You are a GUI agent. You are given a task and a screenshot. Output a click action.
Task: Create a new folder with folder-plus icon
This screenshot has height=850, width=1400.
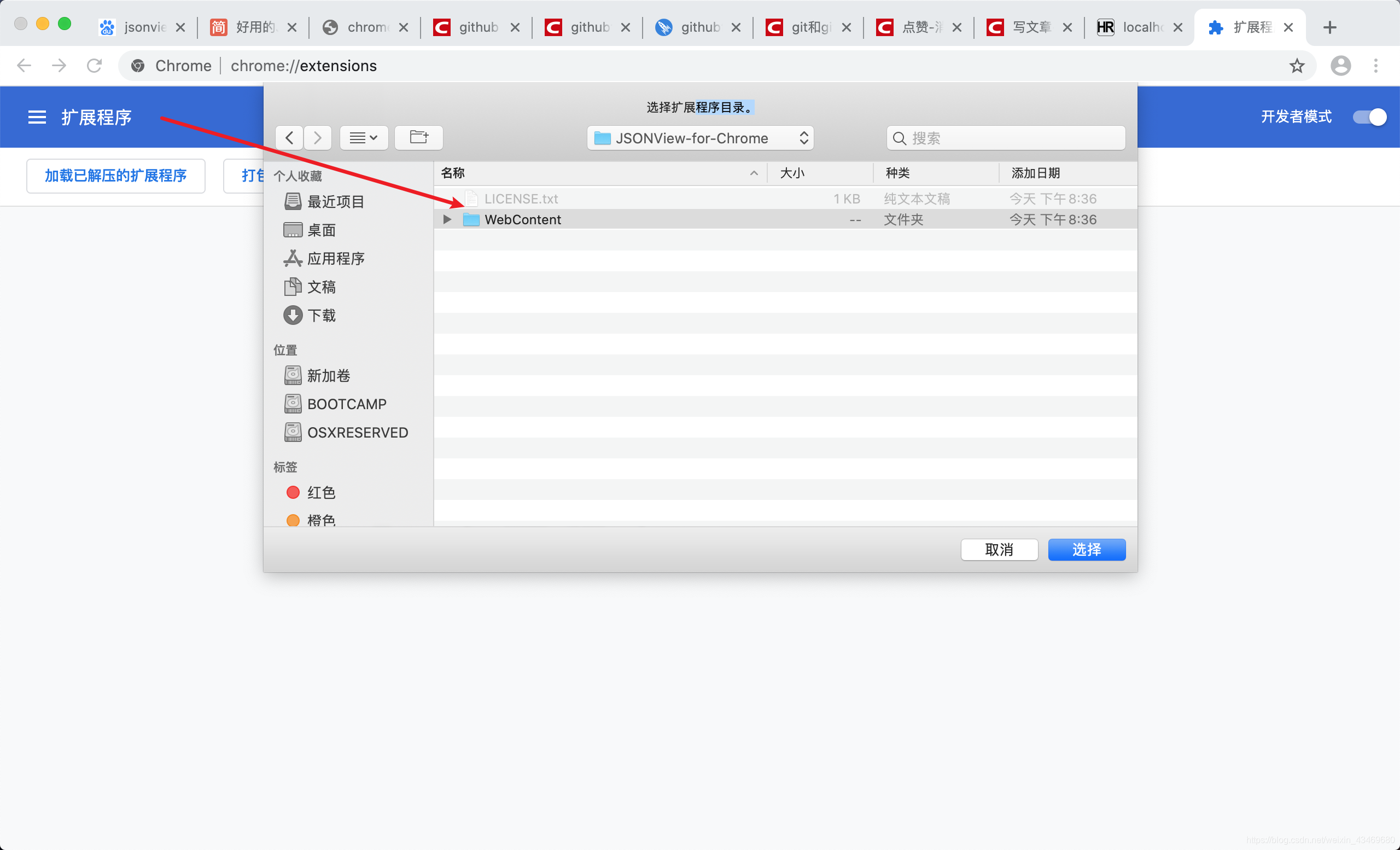[x=419, y=138]
